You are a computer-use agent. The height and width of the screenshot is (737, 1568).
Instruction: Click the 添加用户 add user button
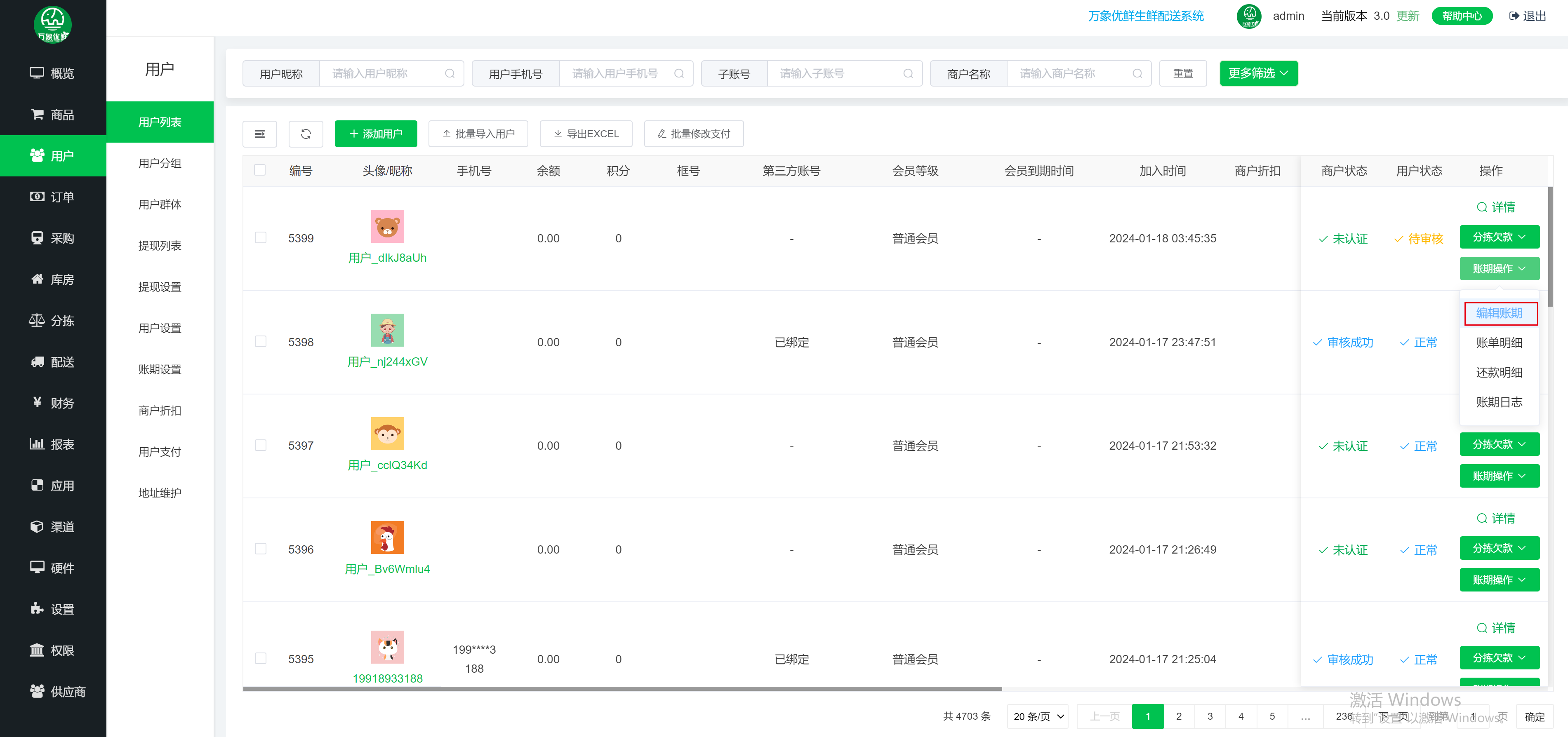pos(376,133)
